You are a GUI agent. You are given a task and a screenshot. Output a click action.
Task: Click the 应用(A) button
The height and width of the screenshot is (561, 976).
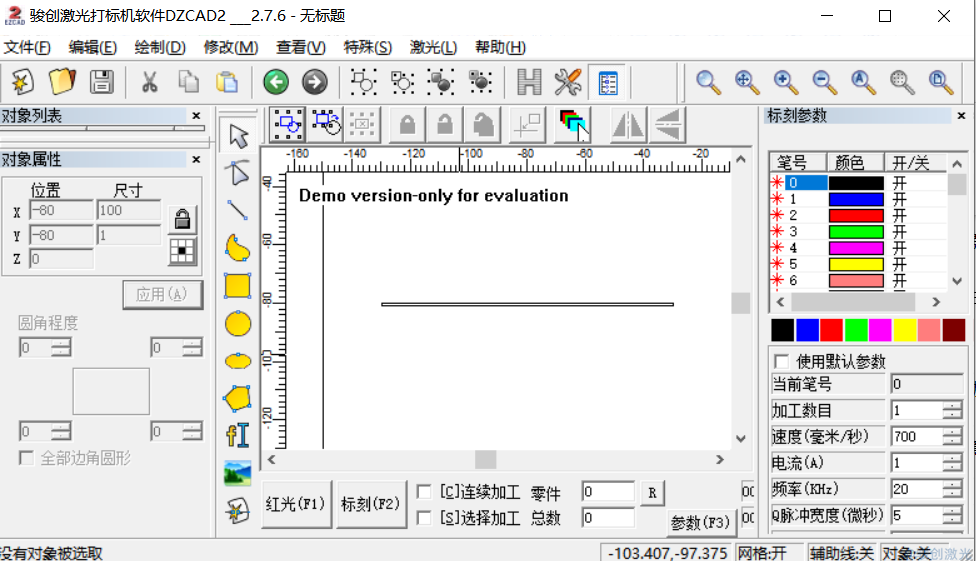(162, 295)
